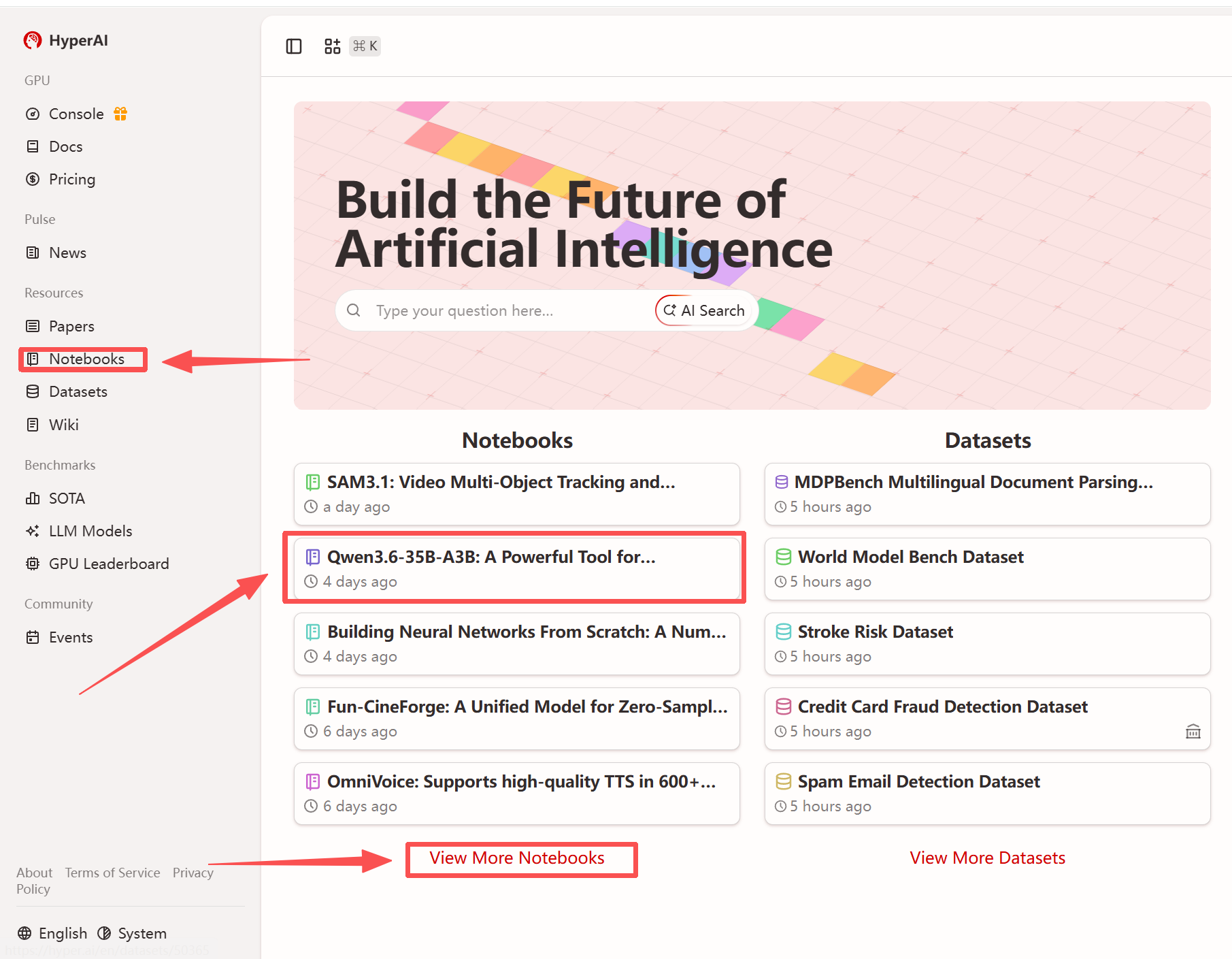
Task: Open GPU Leaderboard from sidebar
Action: click(x=108, y=564)
